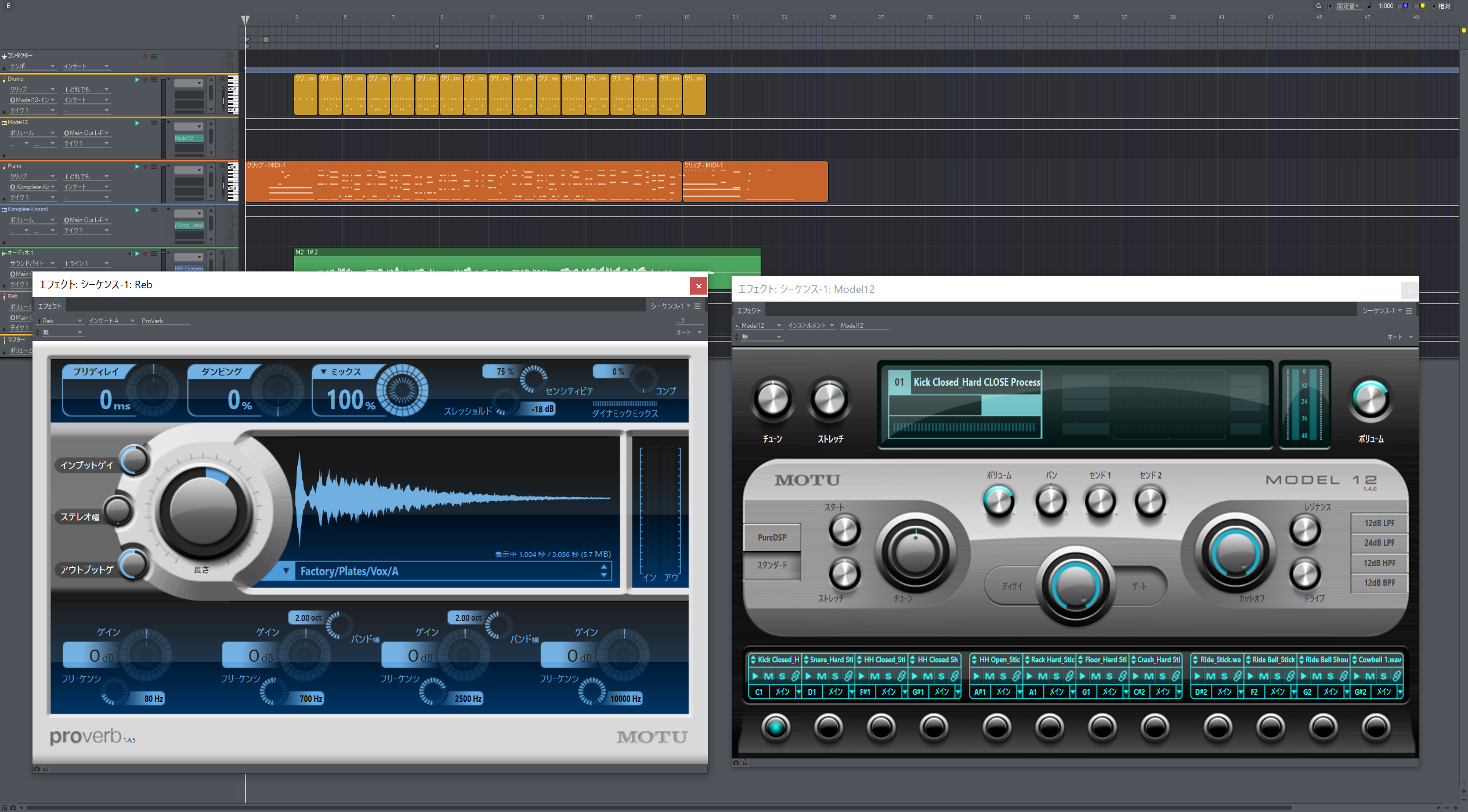Mute the Crash_Hard pad on C#2
Image resolution: width=1468 pixels, height=812 pixels.
(x=1148, y=676)
